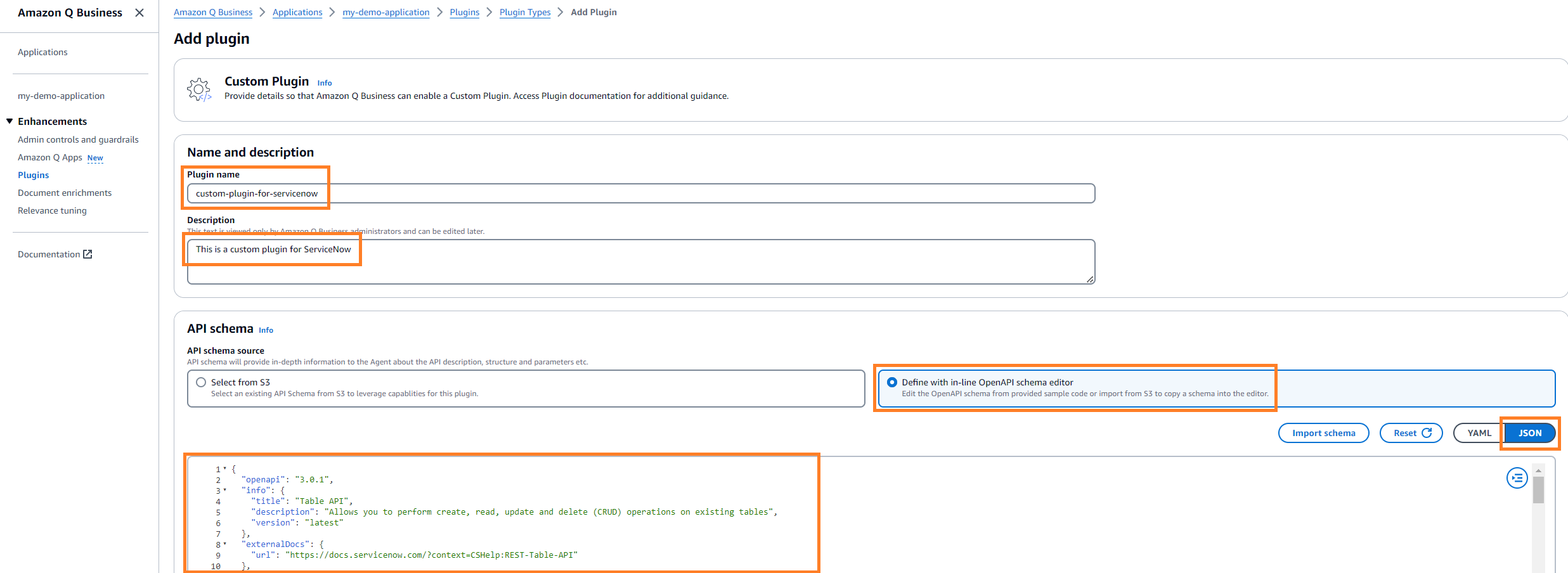Switch to the JSON tab

click(x=1529, y=432)
